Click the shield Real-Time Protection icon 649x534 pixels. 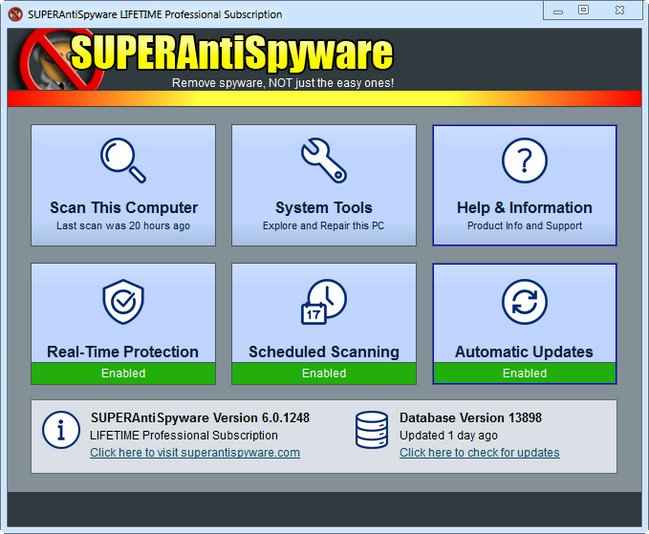pos(123,301)
